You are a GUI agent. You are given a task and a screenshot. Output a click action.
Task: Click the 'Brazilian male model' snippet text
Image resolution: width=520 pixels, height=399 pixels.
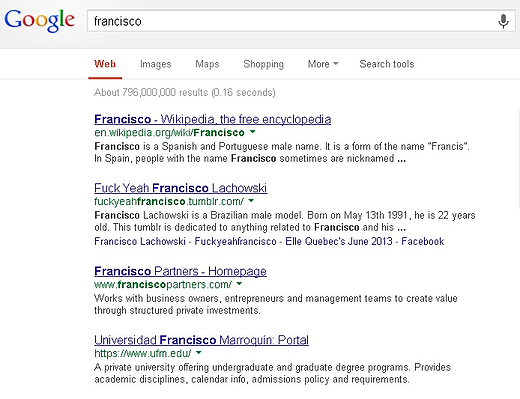pos(256,215)
